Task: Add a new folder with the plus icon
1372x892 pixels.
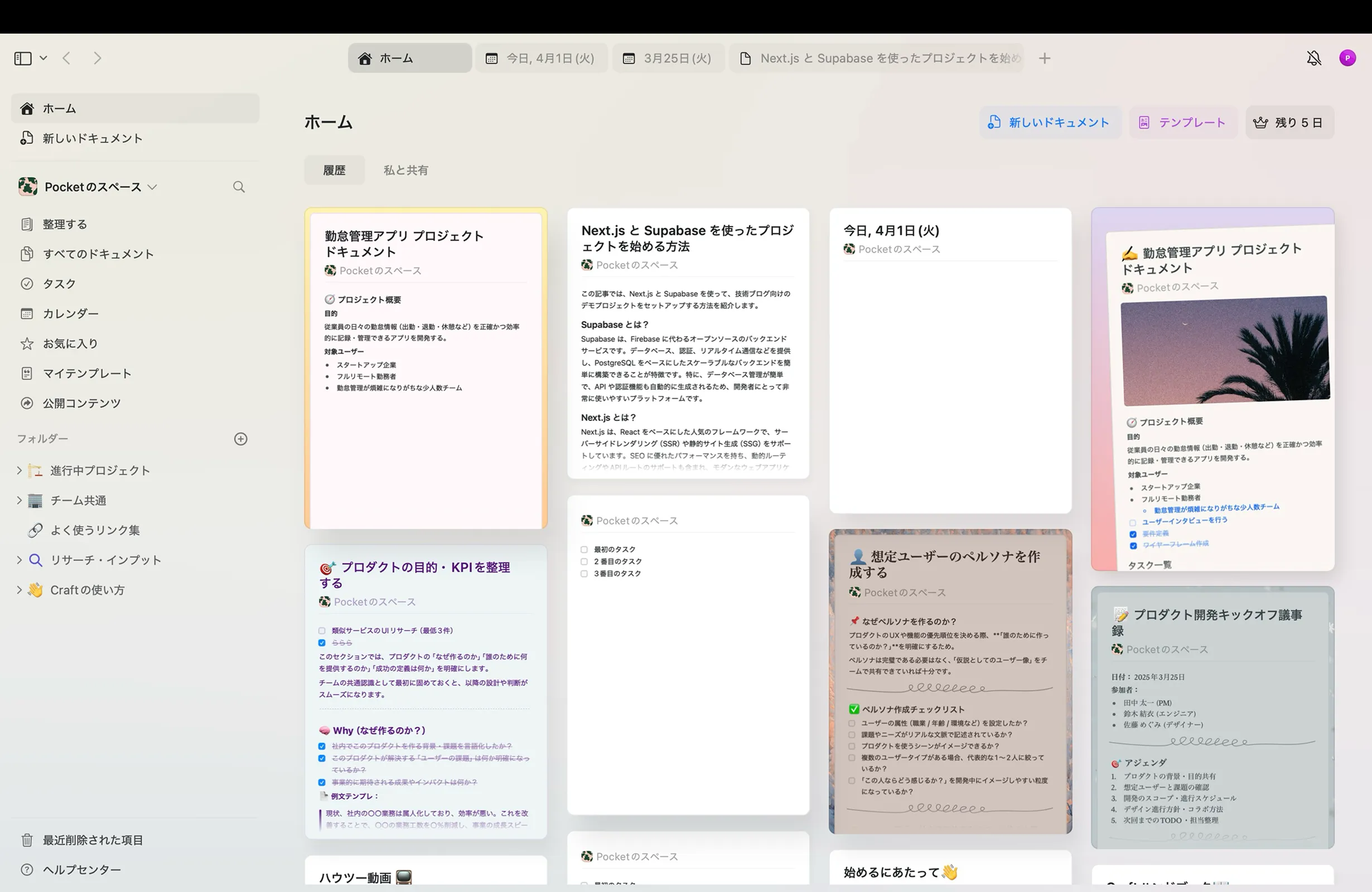Action: click(x=240, y=439)
